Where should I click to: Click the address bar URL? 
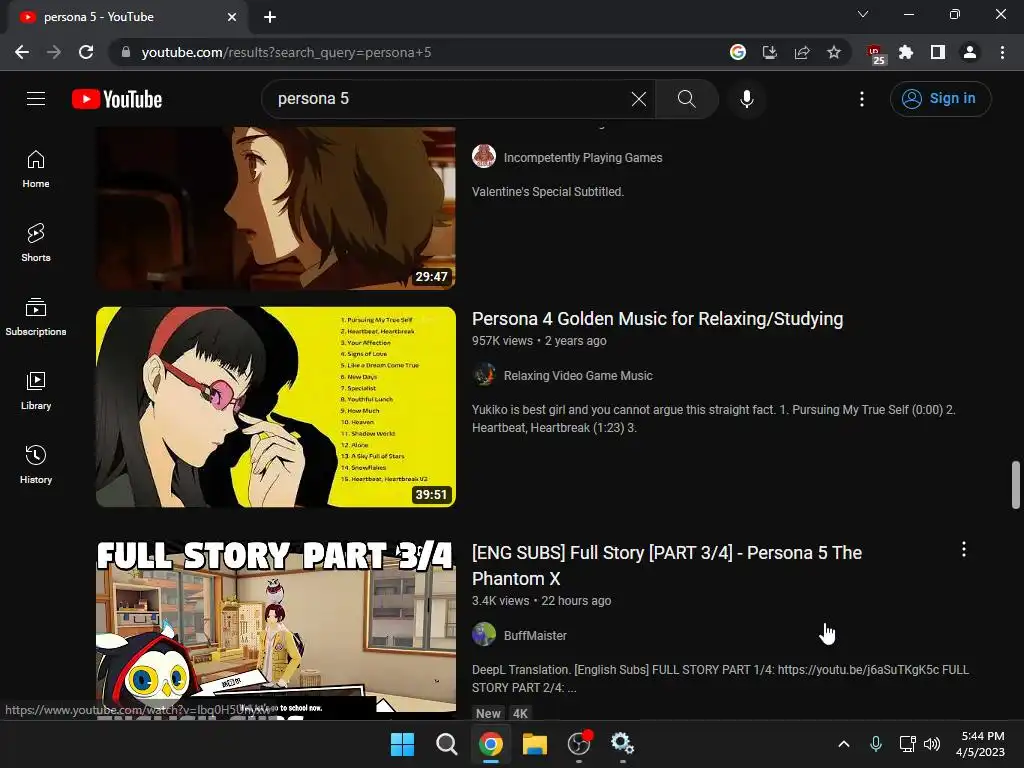pyautogui.click(x=286, y=52)
